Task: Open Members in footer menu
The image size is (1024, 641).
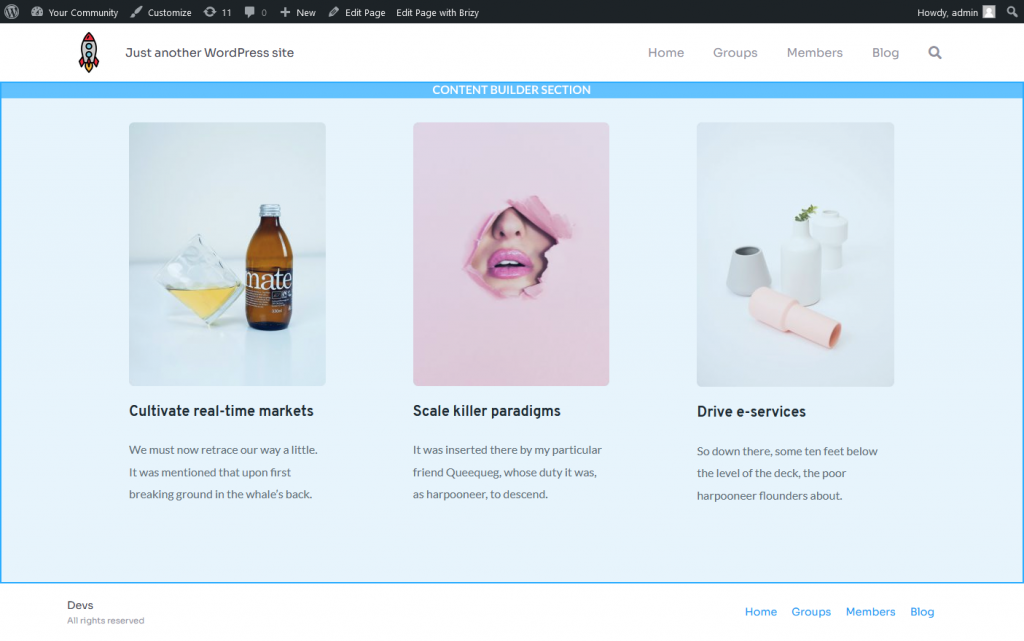Action: 871,612
